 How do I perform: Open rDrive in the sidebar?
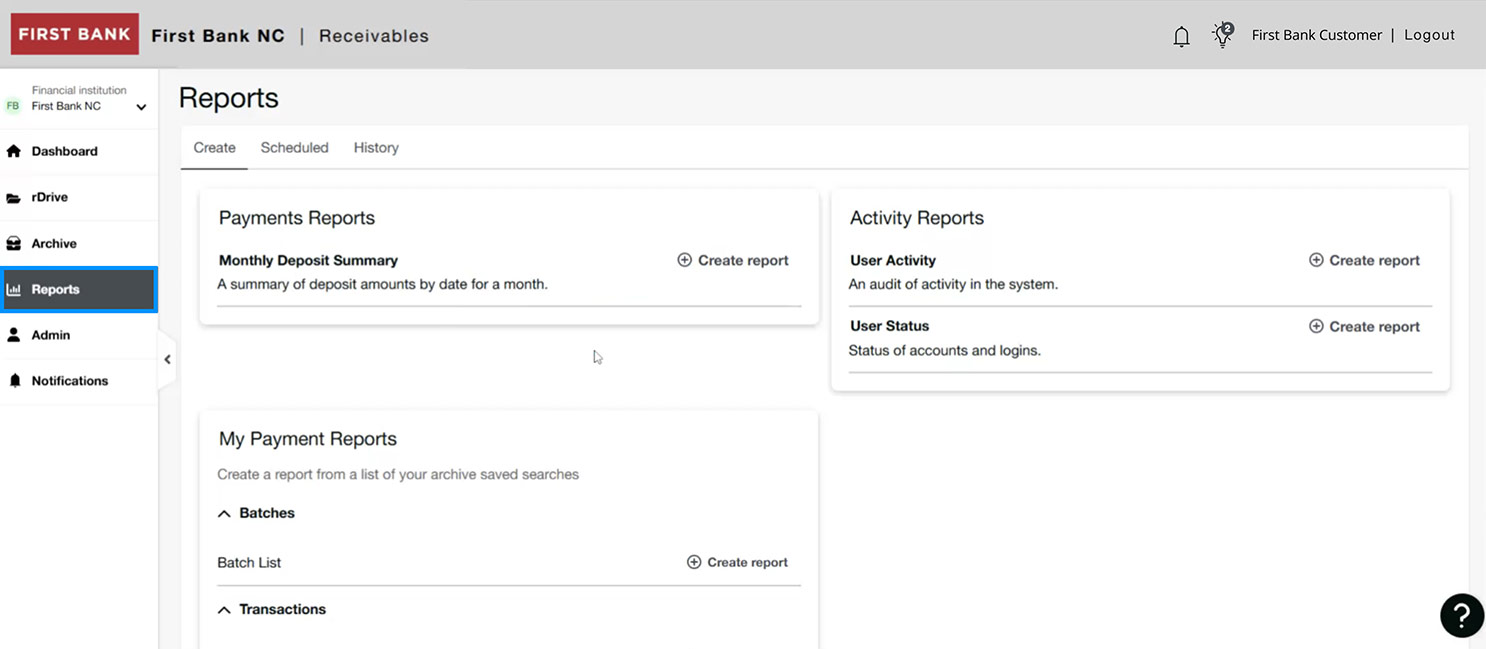coord(79,197)
